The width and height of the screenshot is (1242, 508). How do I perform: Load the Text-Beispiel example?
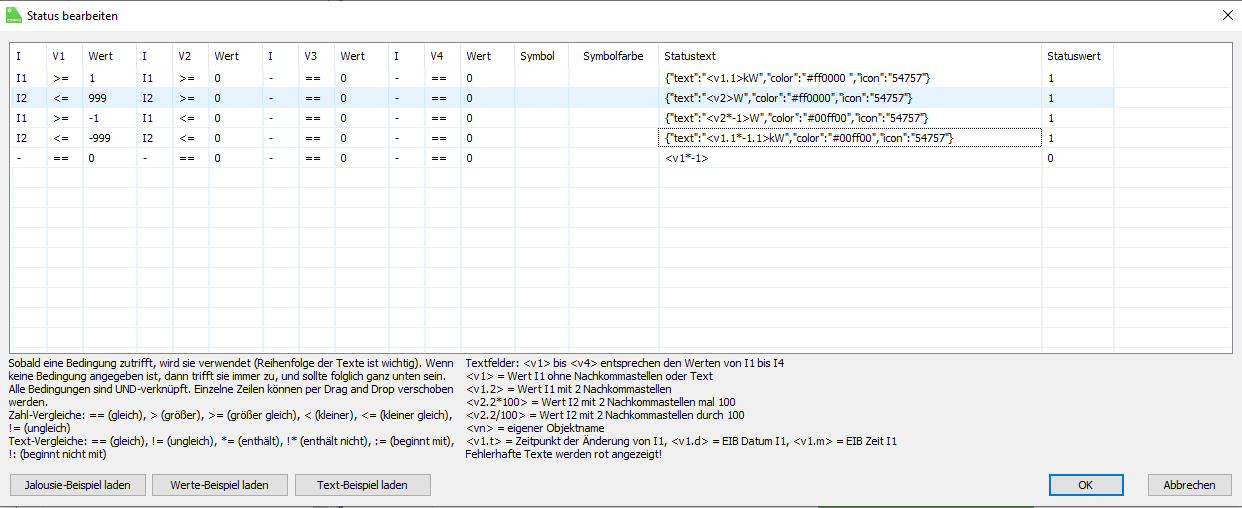[363, 485]
